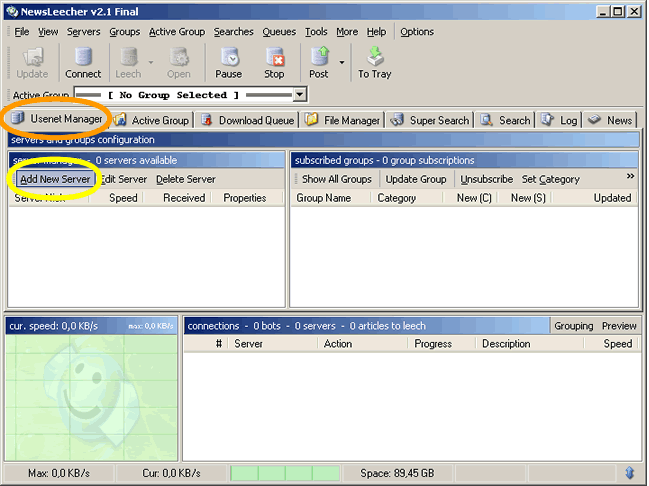Open the Searches menu
The image size is (649, 486).
(x=233, y=31)
